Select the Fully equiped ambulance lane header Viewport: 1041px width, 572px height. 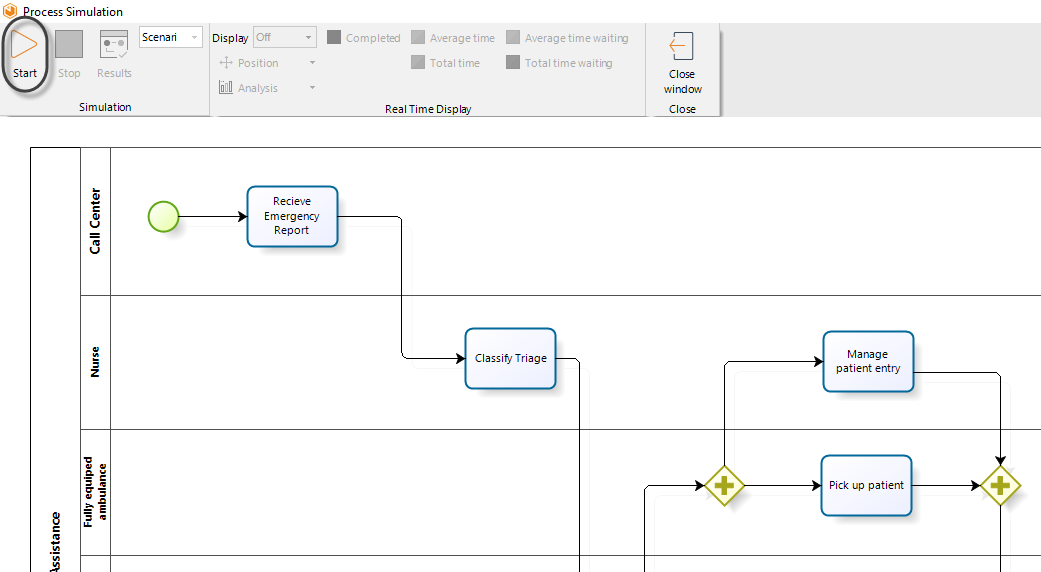(x=96, y=492)
